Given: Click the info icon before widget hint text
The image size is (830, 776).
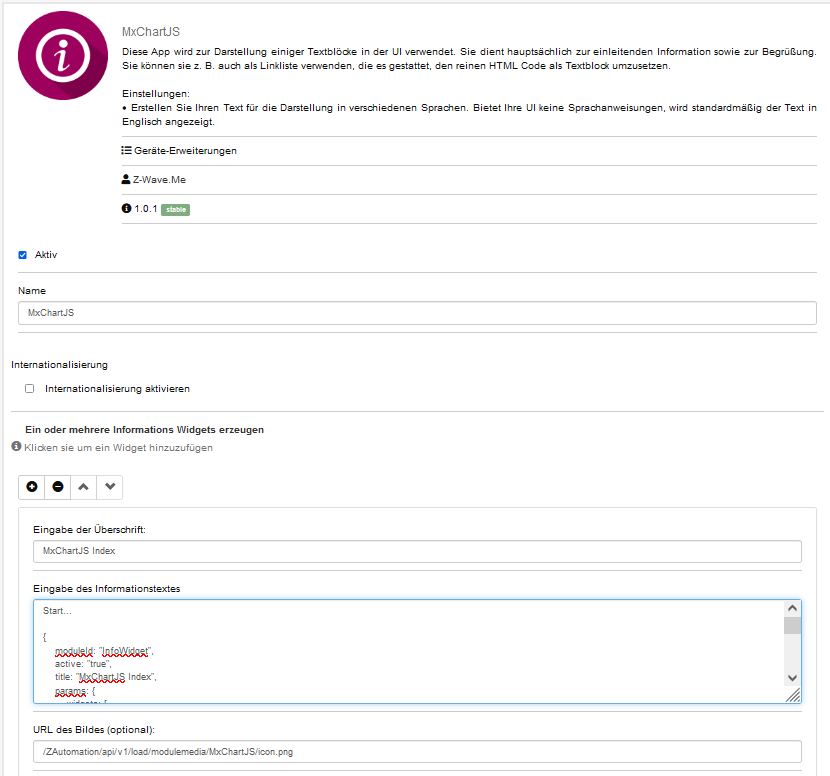Looking at the screenshot, I should point(16,447).
